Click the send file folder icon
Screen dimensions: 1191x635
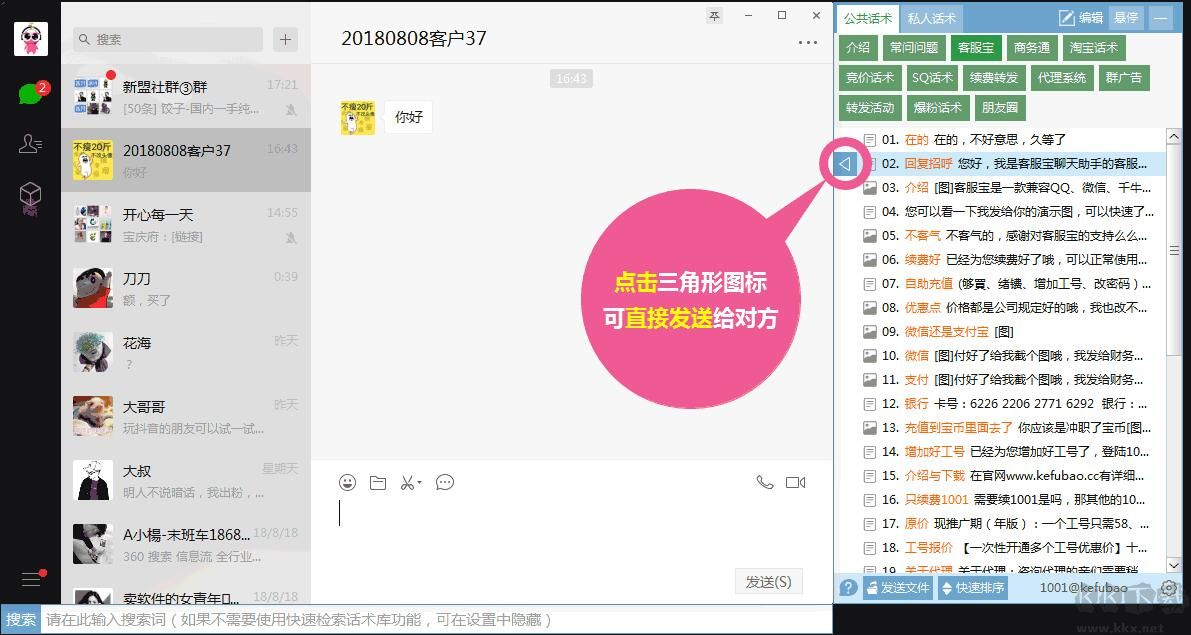point(377,482)
